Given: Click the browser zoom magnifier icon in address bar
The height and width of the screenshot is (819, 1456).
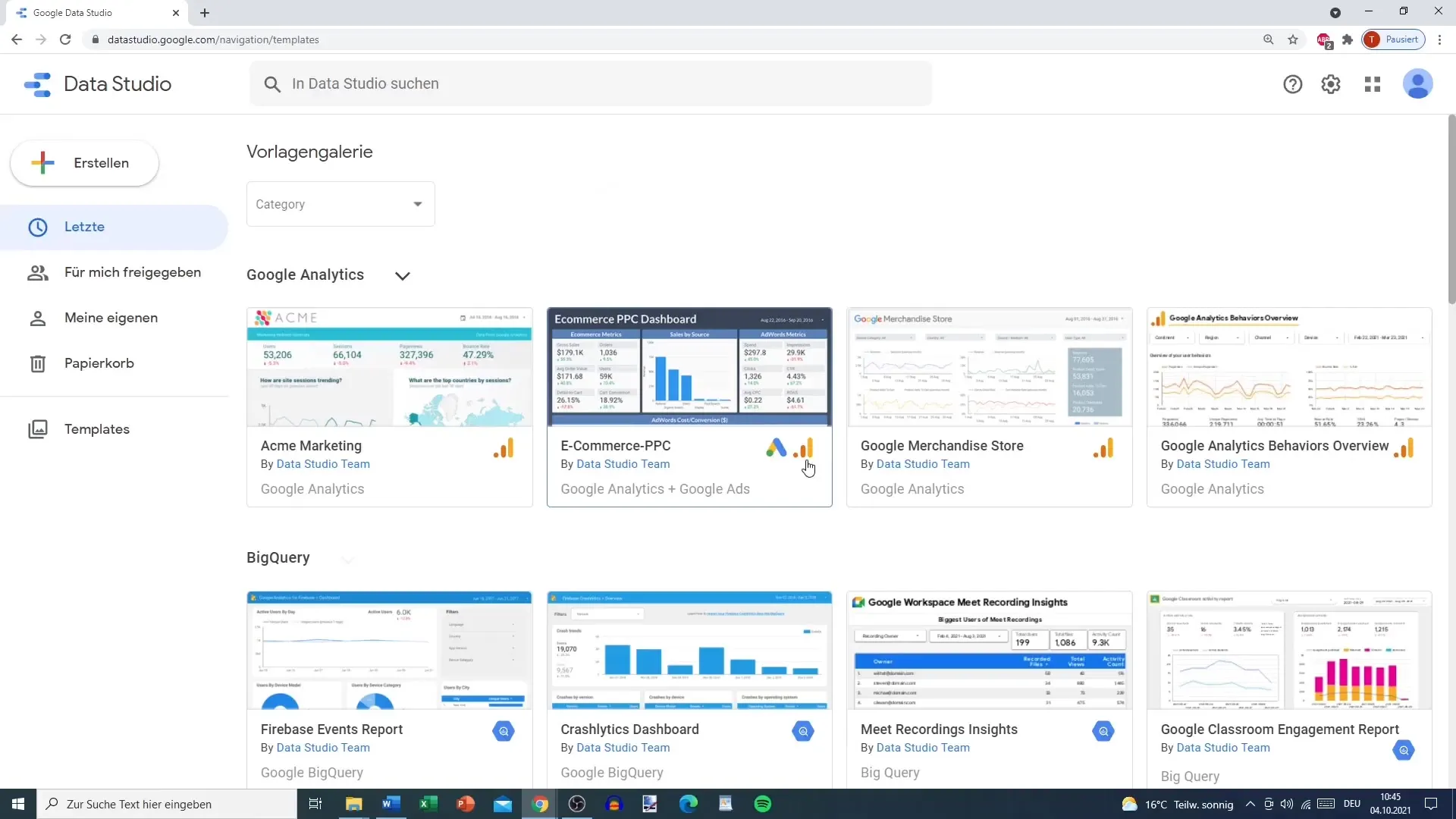Looking at the screenshot, I should (1268, 39).
